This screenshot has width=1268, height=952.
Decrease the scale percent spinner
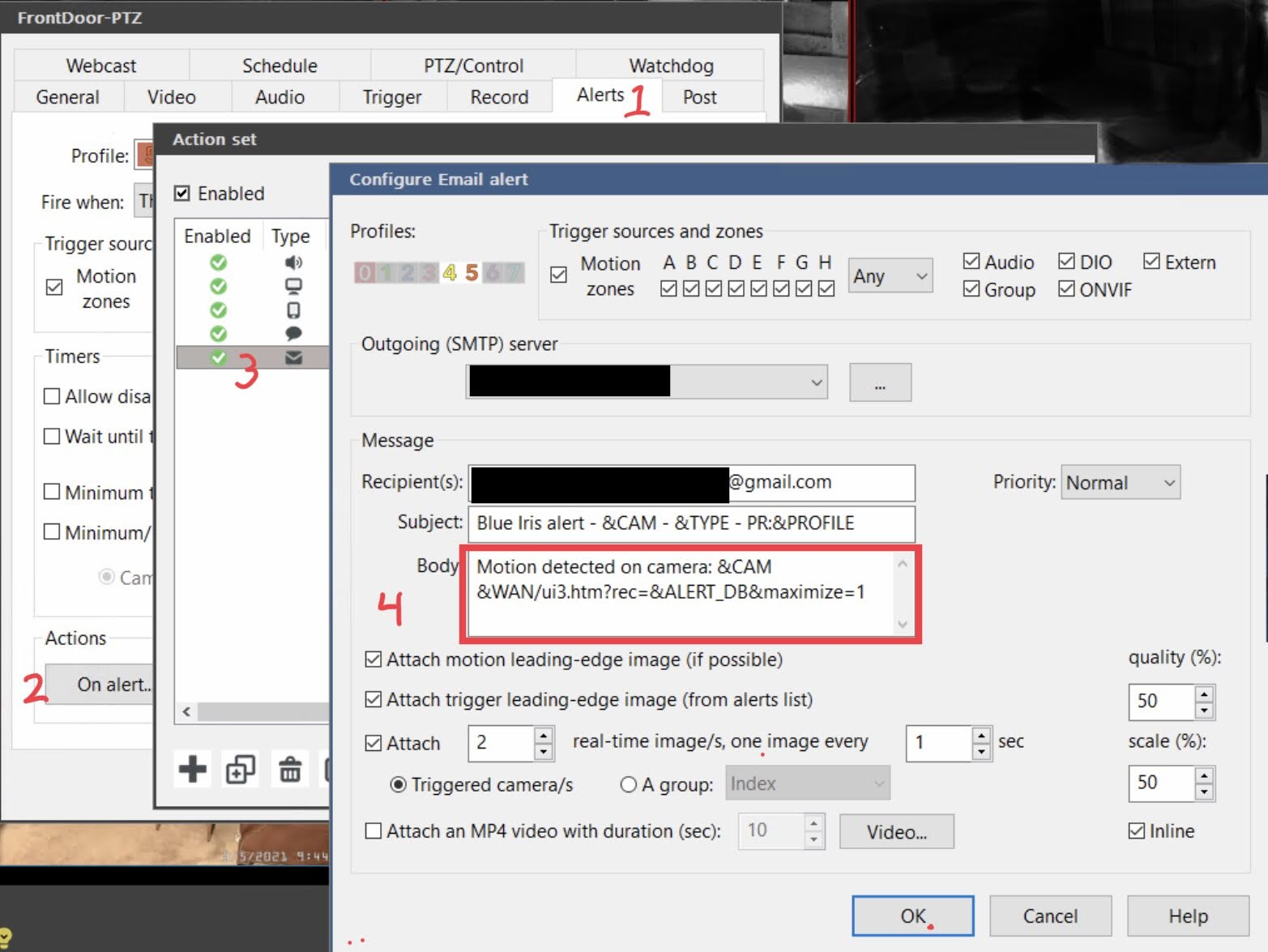[1204, 792]
